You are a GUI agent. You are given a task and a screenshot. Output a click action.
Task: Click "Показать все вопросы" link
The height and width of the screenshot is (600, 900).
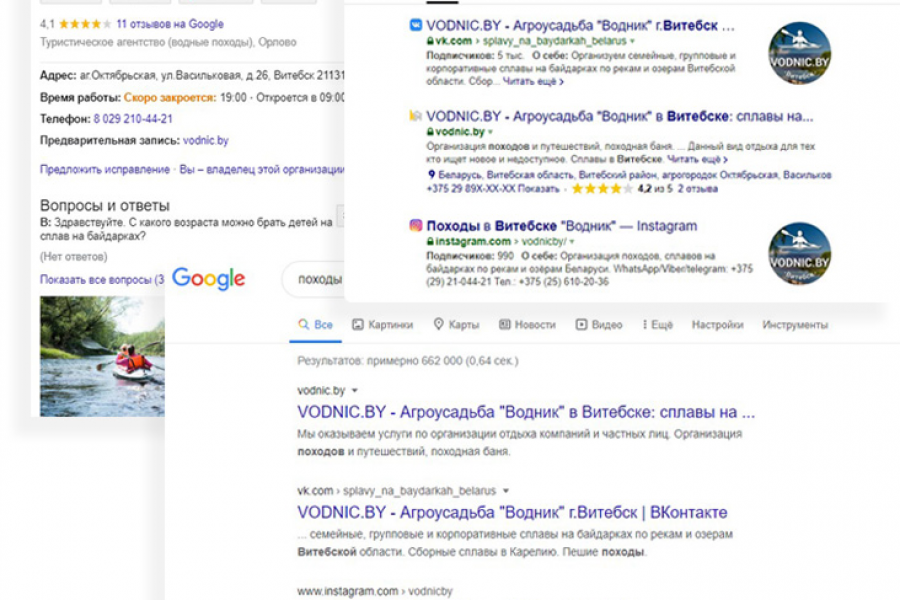(x=102, y=280)
